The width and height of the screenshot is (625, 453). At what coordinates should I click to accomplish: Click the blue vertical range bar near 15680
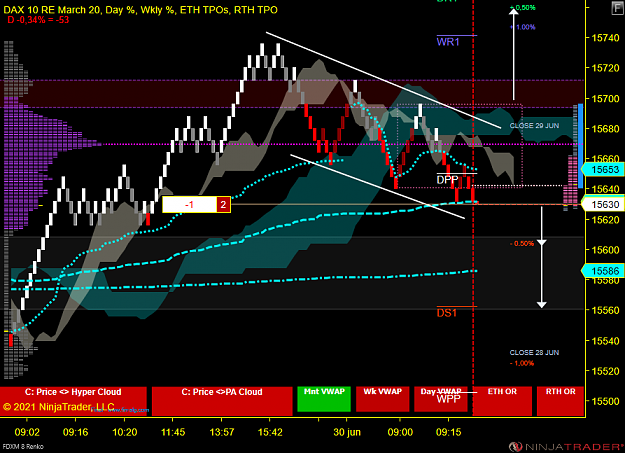point(580,146)
